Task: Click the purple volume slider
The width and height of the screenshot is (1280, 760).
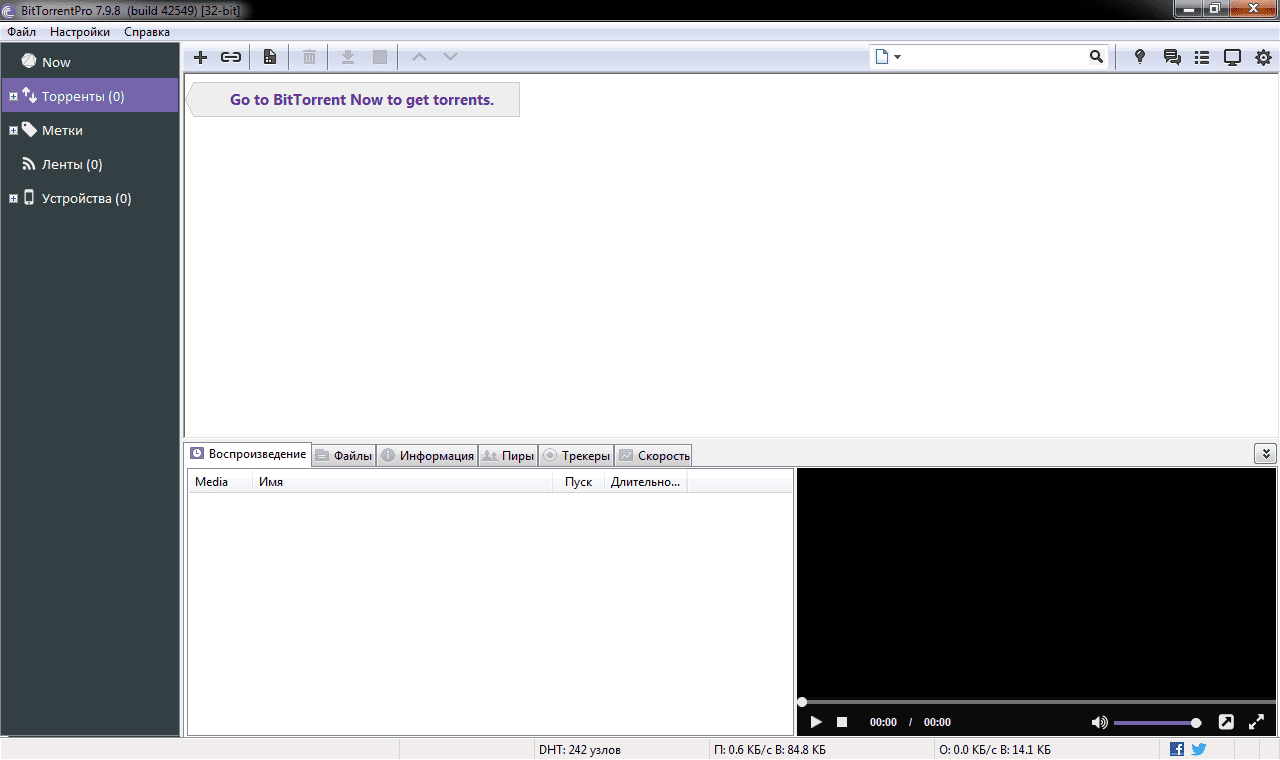Action: [x=1155, y=722]
